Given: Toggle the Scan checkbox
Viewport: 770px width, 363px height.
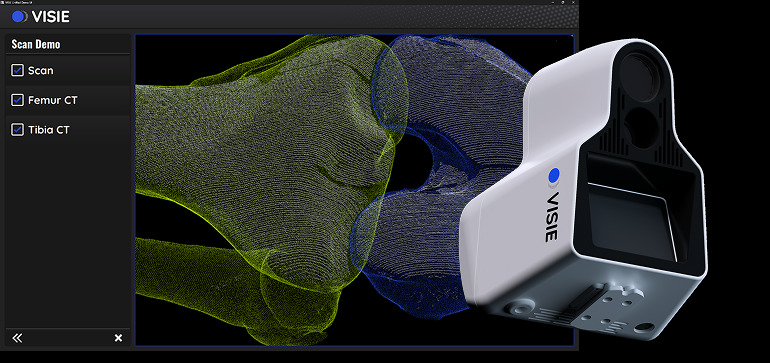Looking at the screenshot, I should tap(17, 70).
